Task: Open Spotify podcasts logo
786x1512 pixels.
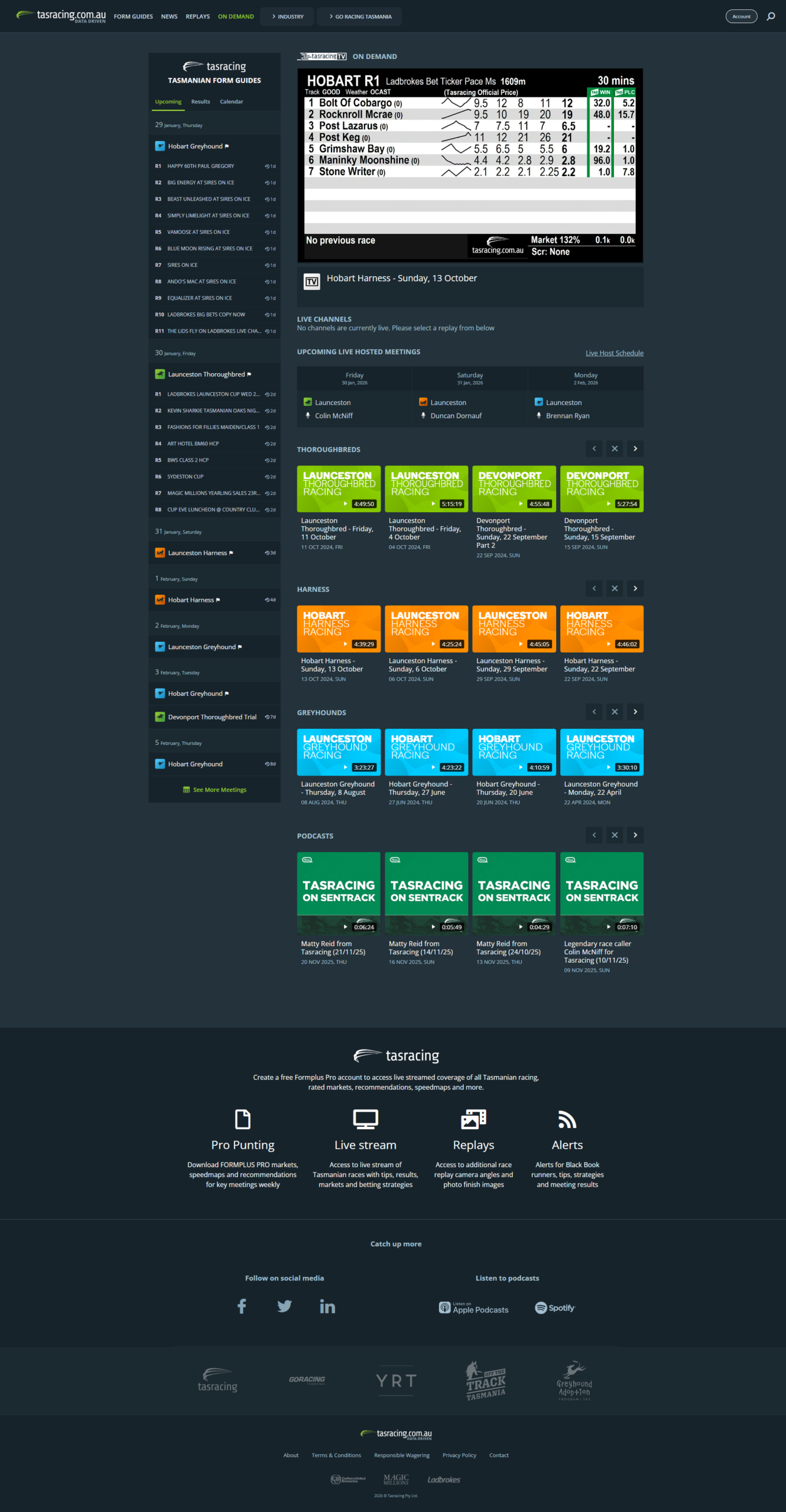Action: (x=554, y=1308)
